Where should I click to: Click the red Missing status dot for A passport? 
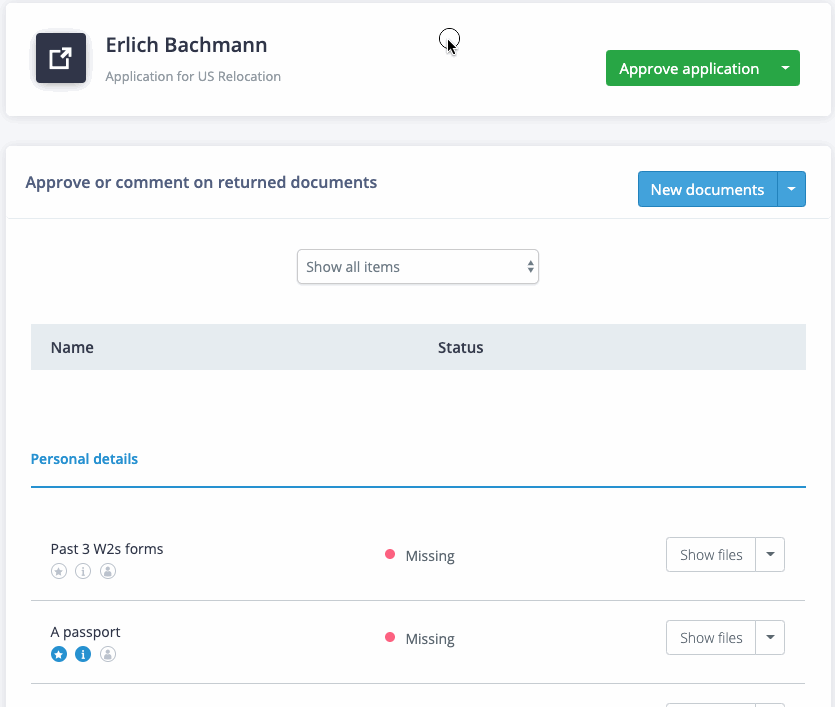390,638
